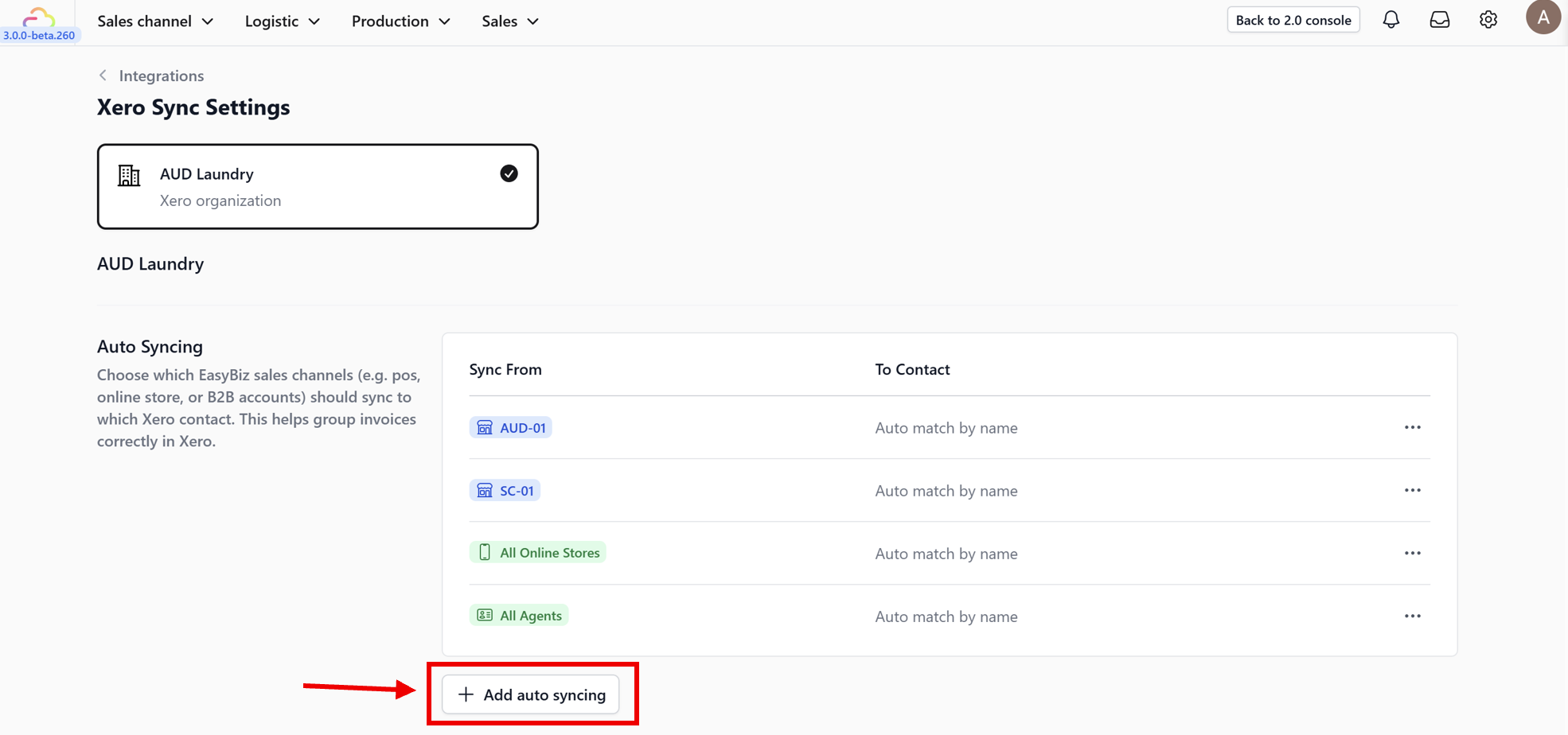1568x735 pixels.
Task: Click the To Contact column header
Action: (x=912, y=369)
